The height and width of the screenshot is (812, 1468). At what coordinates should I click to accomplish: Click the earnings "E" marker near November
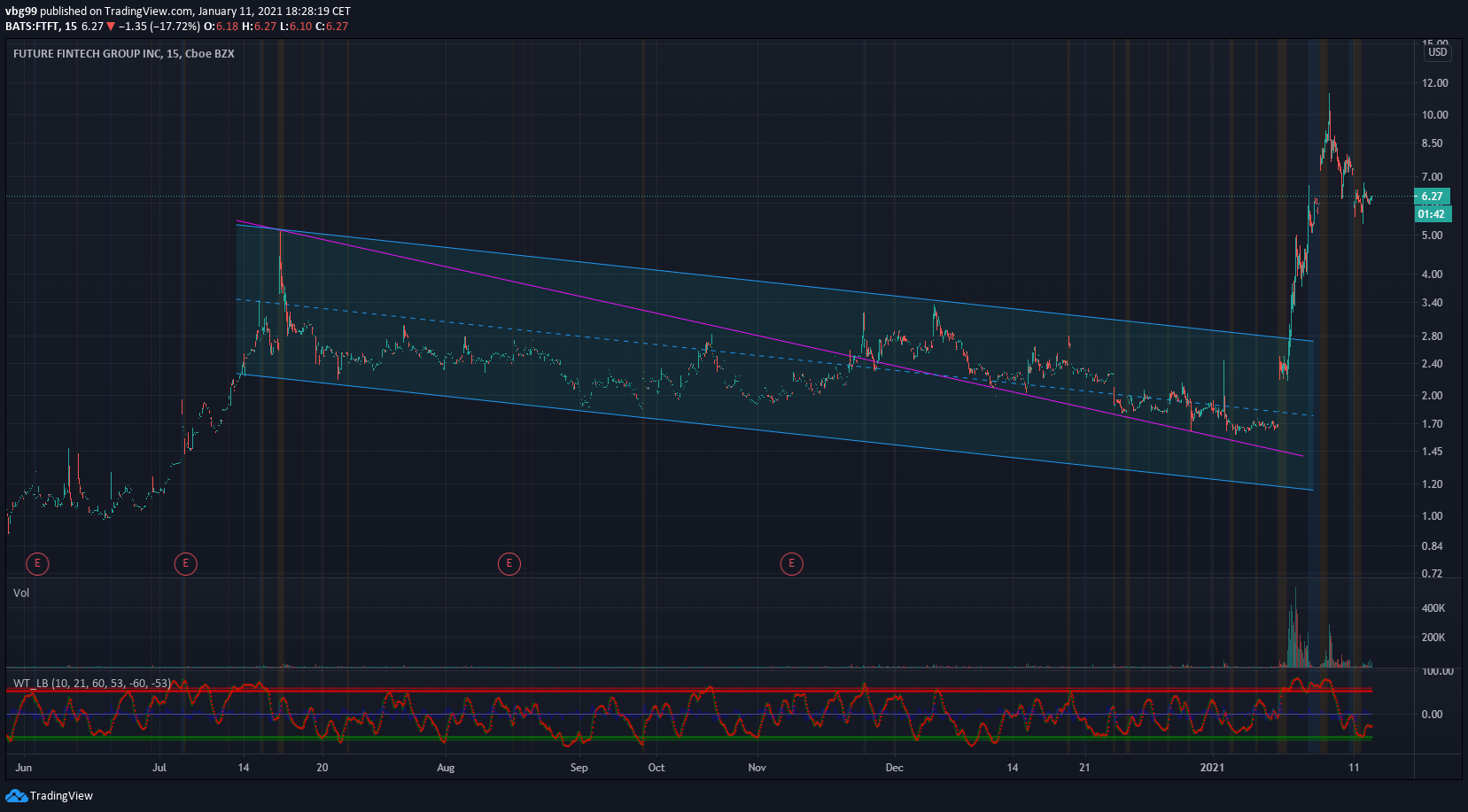(x=791, y=563)
